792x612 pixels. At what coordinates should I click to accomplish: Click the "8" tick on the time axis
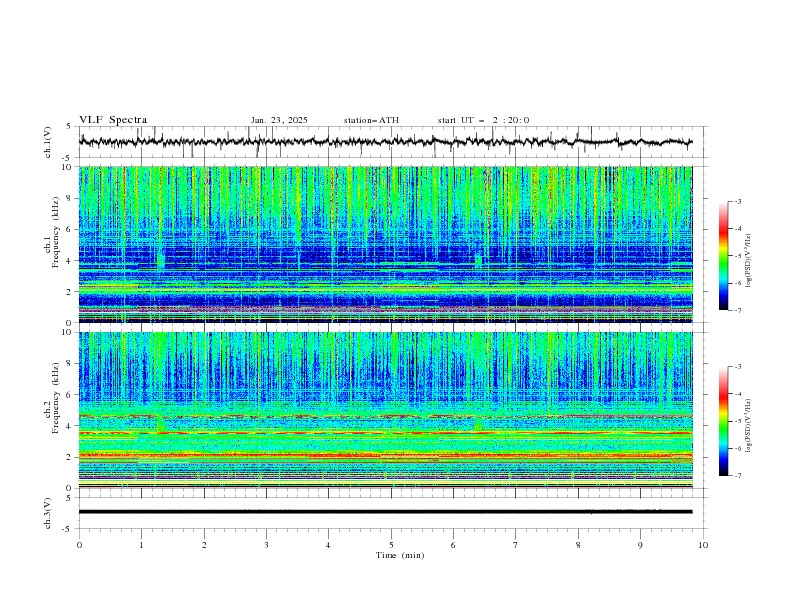click(578, 545)
